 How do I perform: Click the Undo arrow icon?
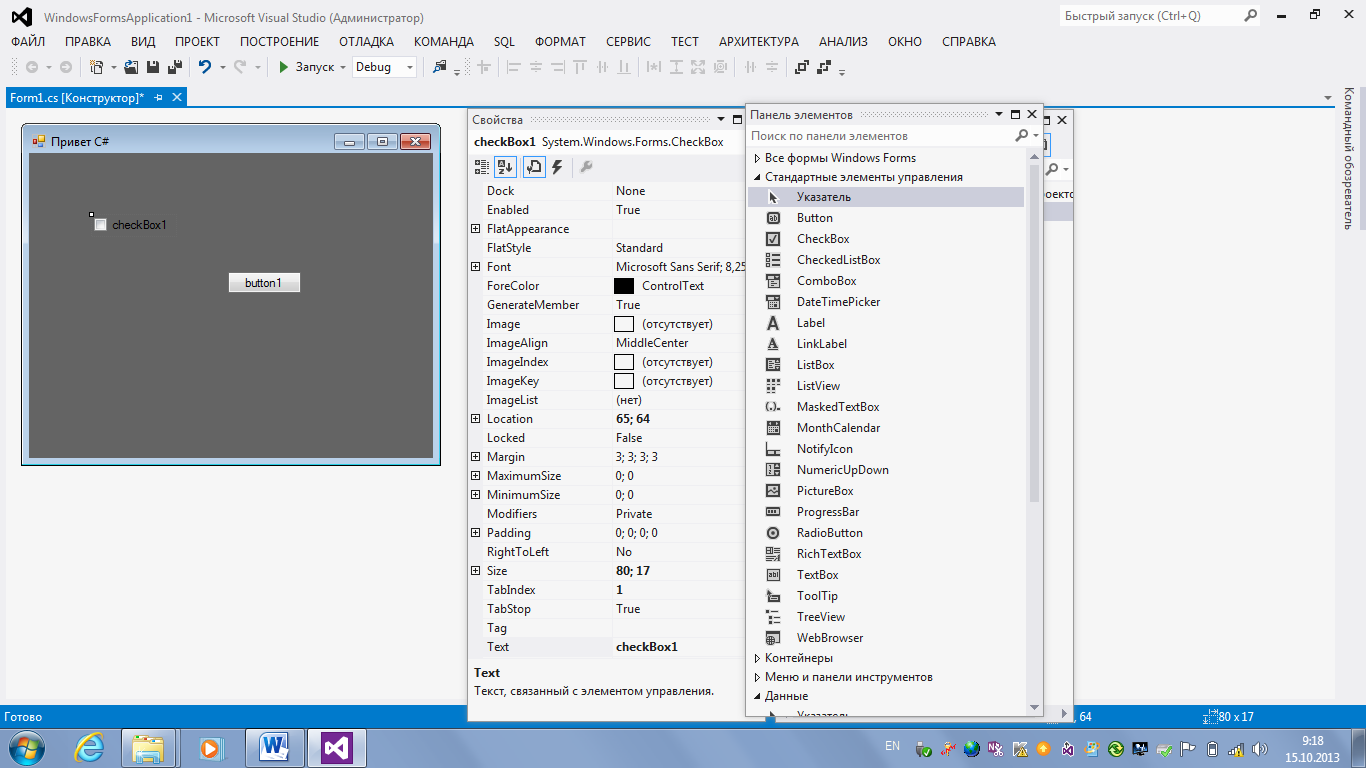pos(204,67)
